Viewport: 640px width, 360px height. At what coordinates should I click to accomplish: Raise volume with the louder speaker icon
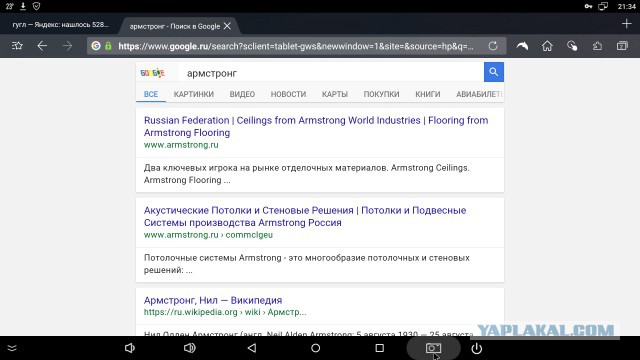(x=189, y=348)
